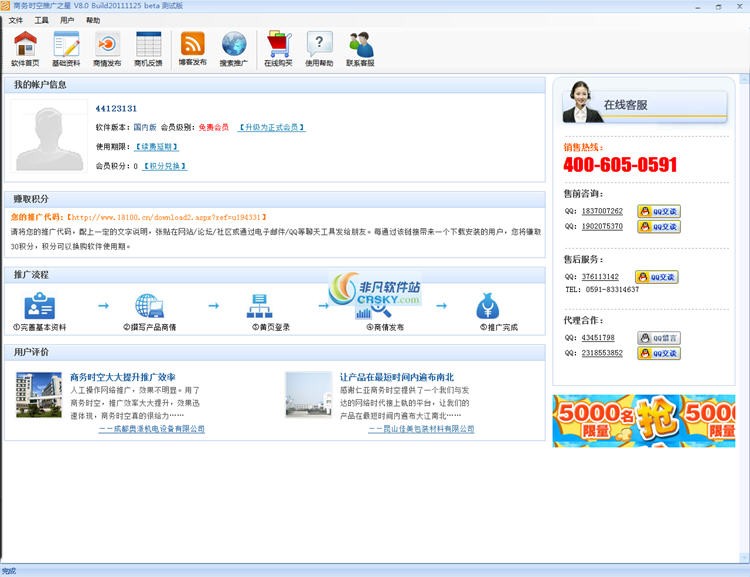
Task: Click the 在线客服 header banner
Action: click(645, 103)
